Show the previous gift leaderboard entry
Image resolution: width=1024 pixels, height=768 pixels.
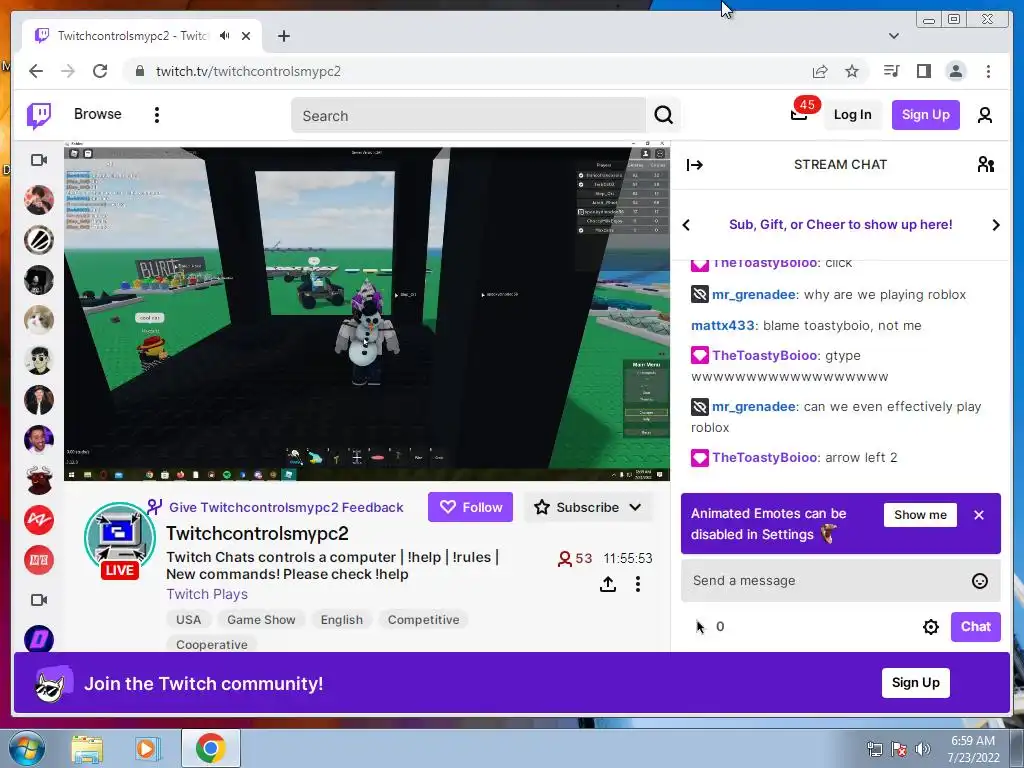click(x=686, y=225)
